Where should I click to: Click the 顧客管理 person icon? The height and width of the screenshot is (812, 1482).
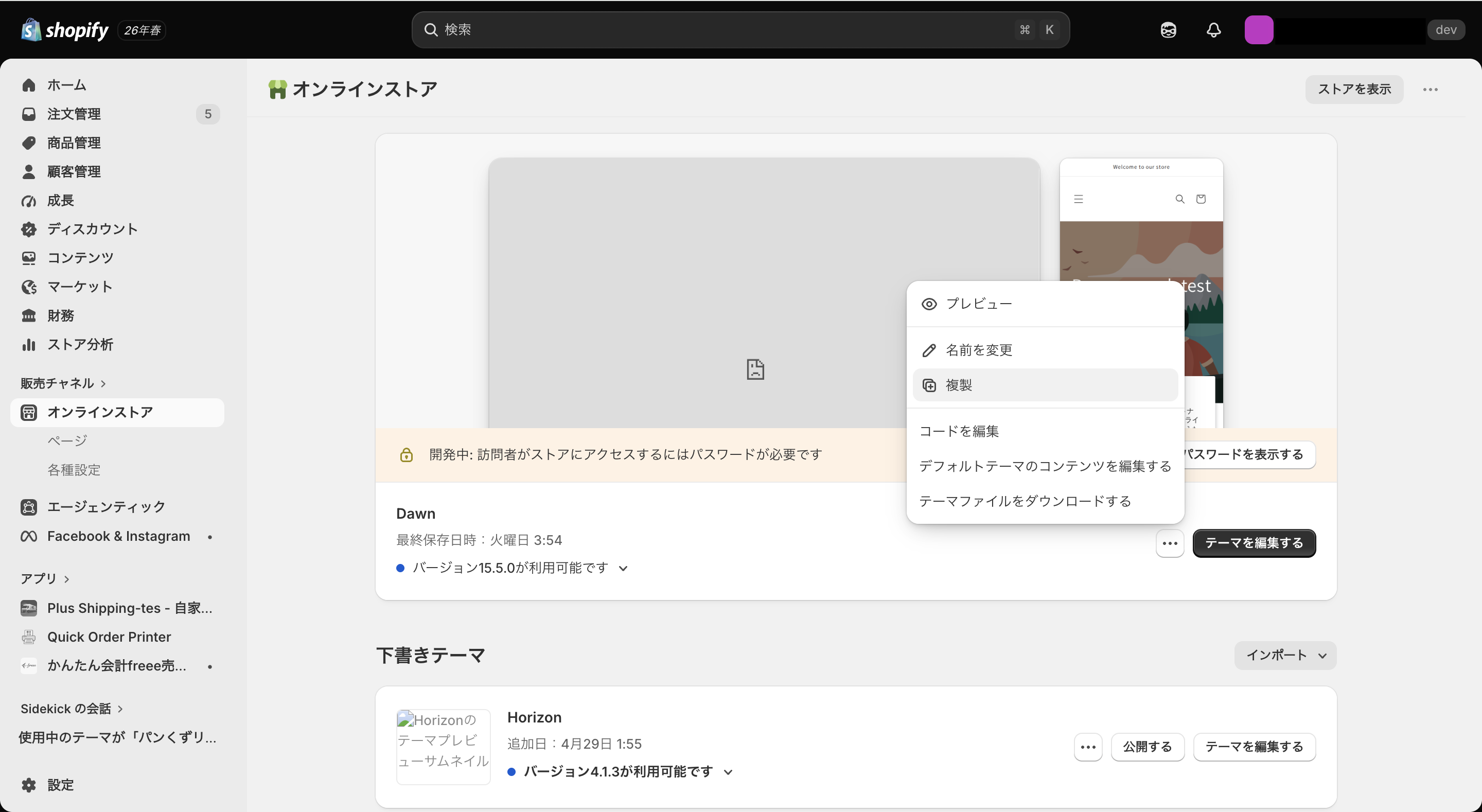pos(29,171)
